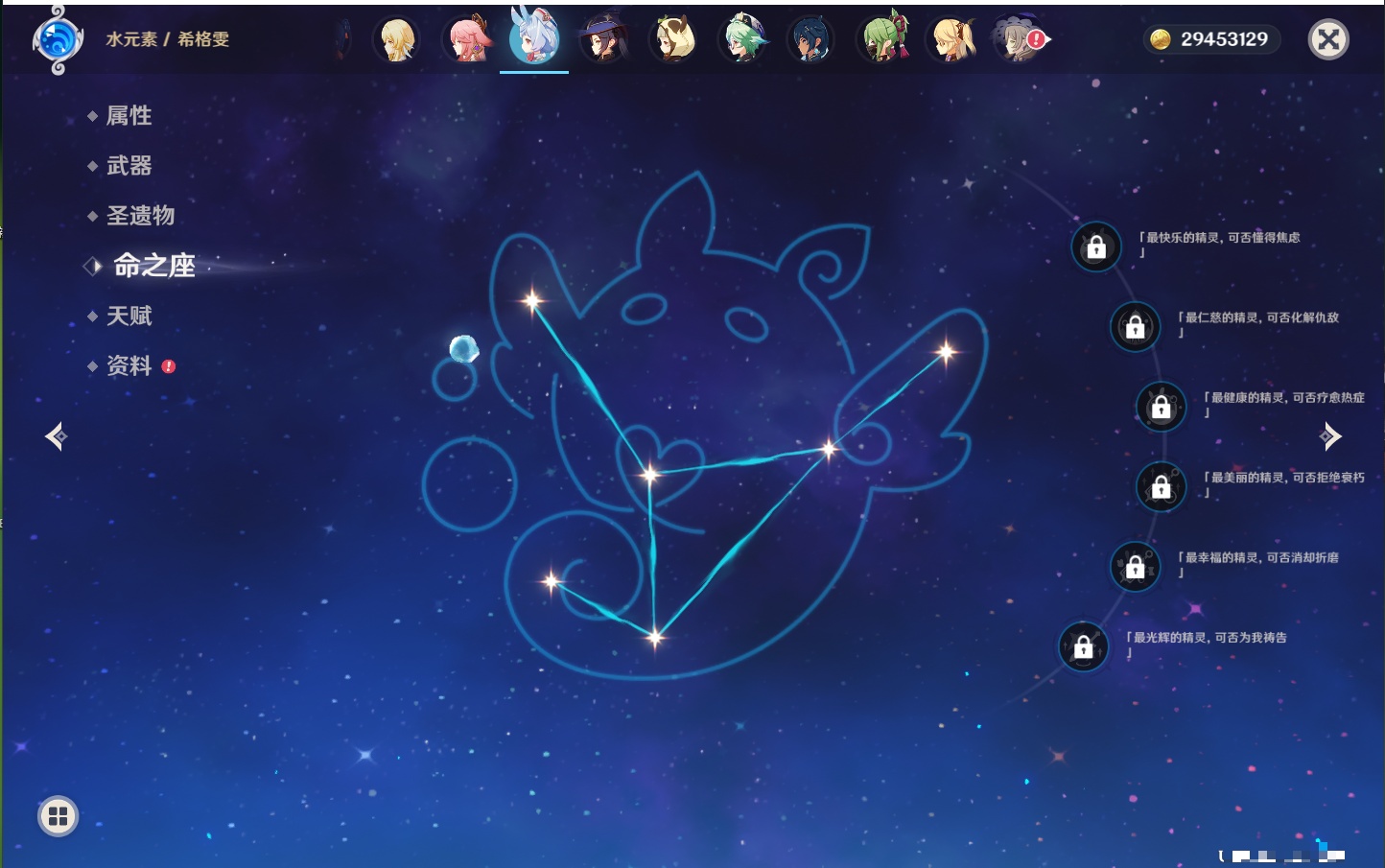Pick the cream cat-hood character portrait
This screenshot has height=868, width=1385.
click(x=672, y=39)
